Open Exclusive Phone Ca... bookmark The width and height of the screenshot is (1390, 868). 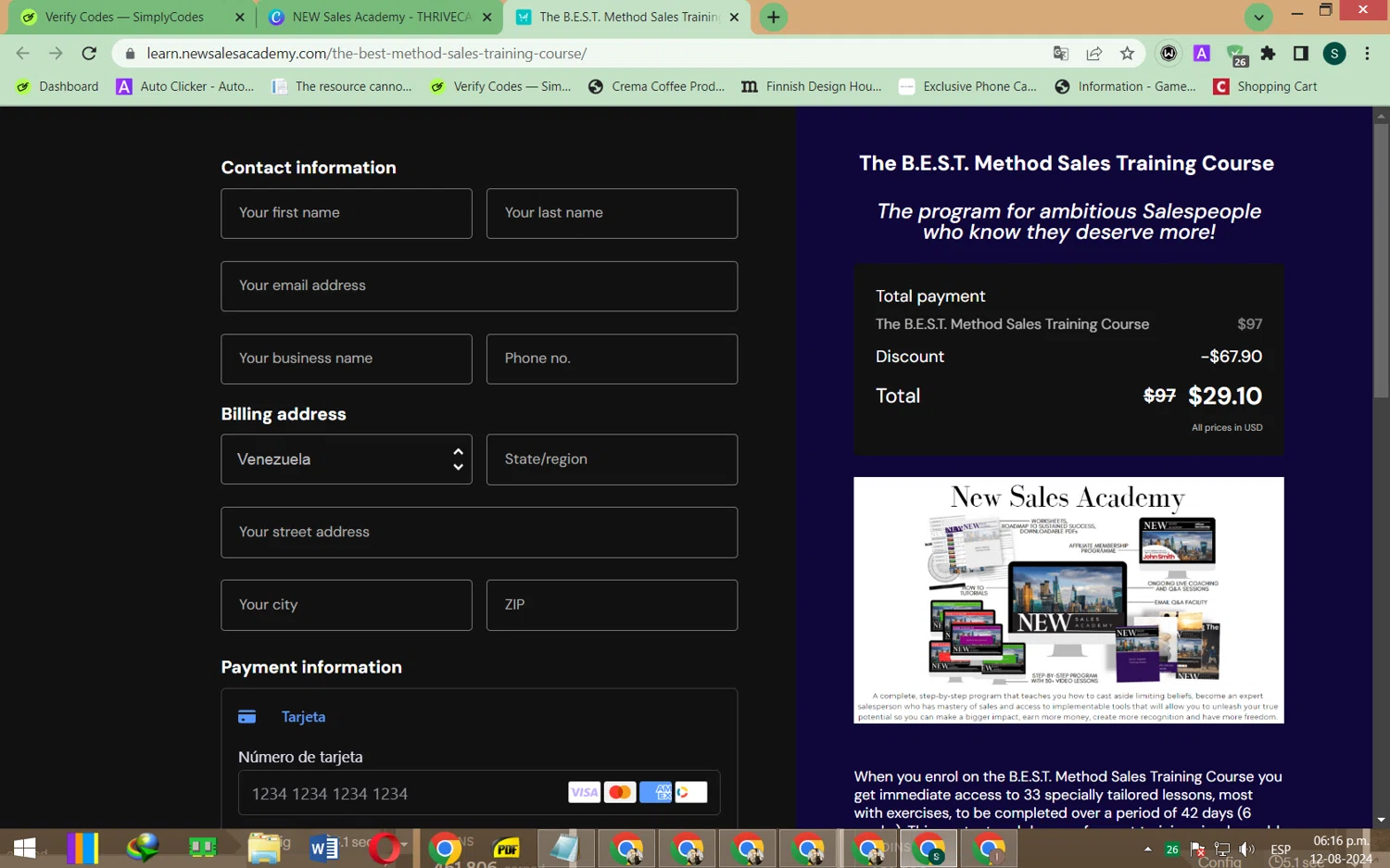tap(968, 86)
